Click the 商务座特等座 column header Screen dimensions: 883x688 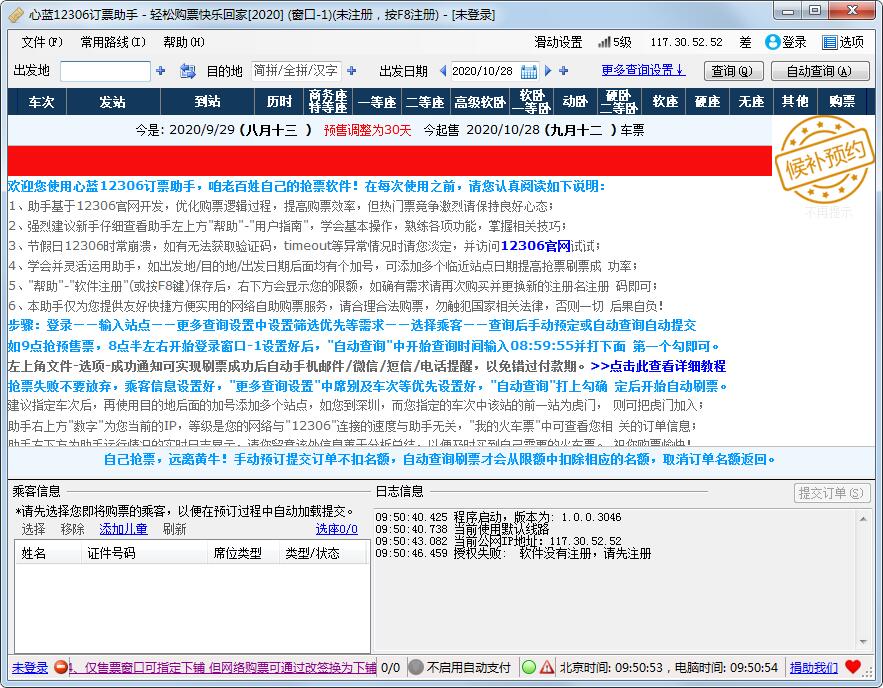click(x=328, y=101)
